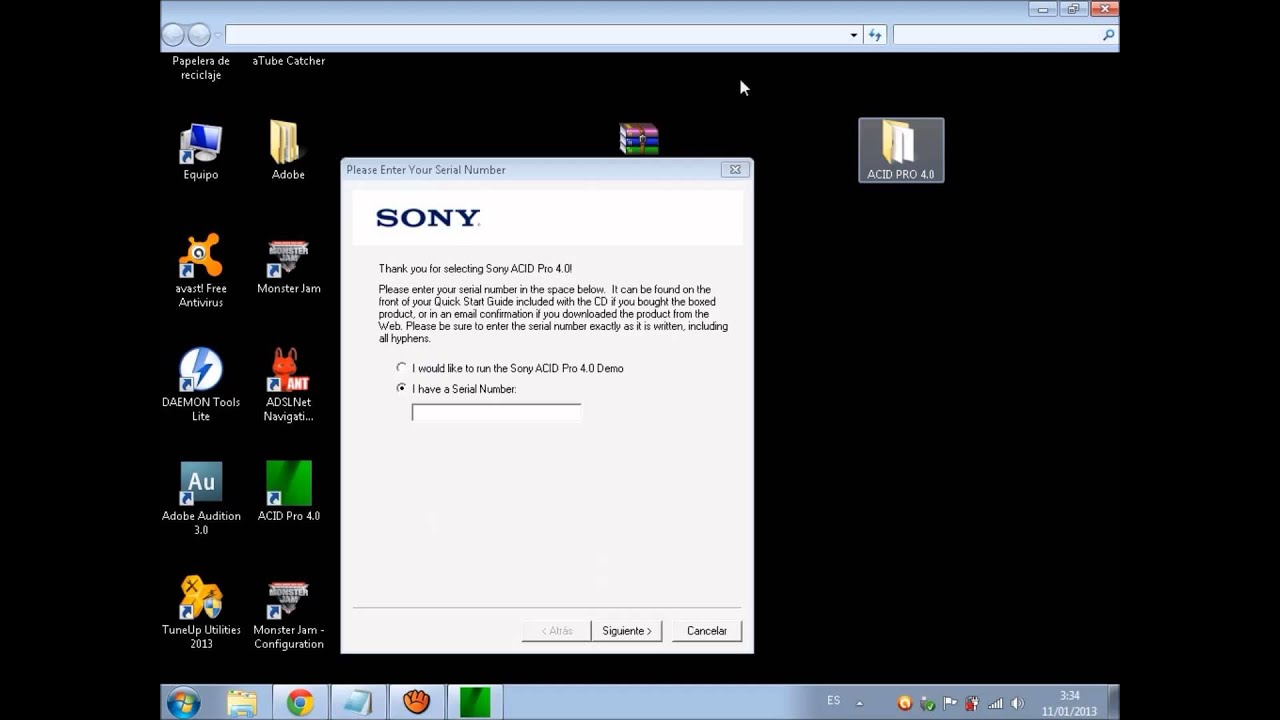Select the ACID PRO 4.0 folder icon
This screenshot has width=1280, height=720.
pos(900,150)
